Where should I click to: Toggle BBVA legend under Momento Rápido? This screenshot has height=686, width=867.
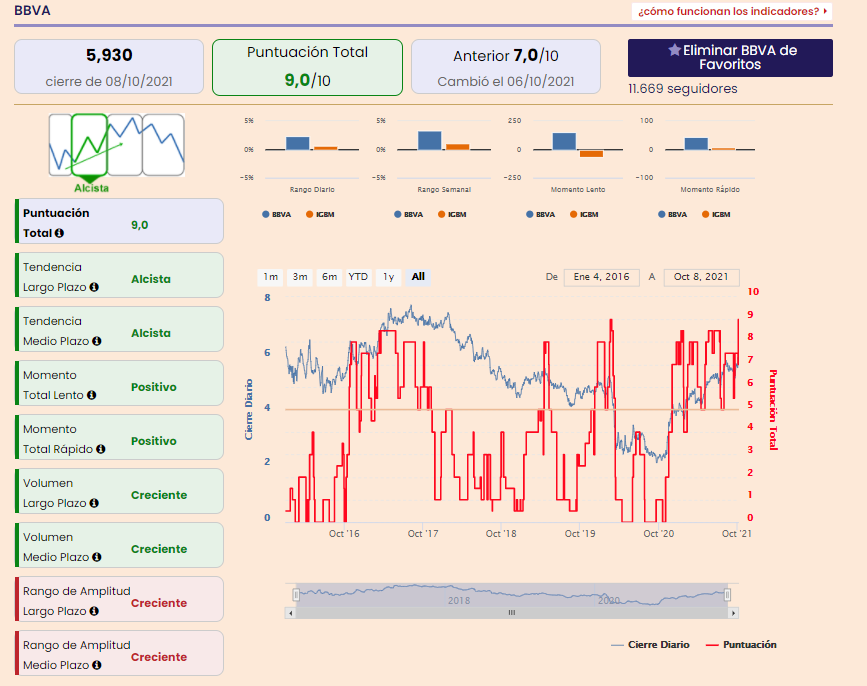coord(672,214)
